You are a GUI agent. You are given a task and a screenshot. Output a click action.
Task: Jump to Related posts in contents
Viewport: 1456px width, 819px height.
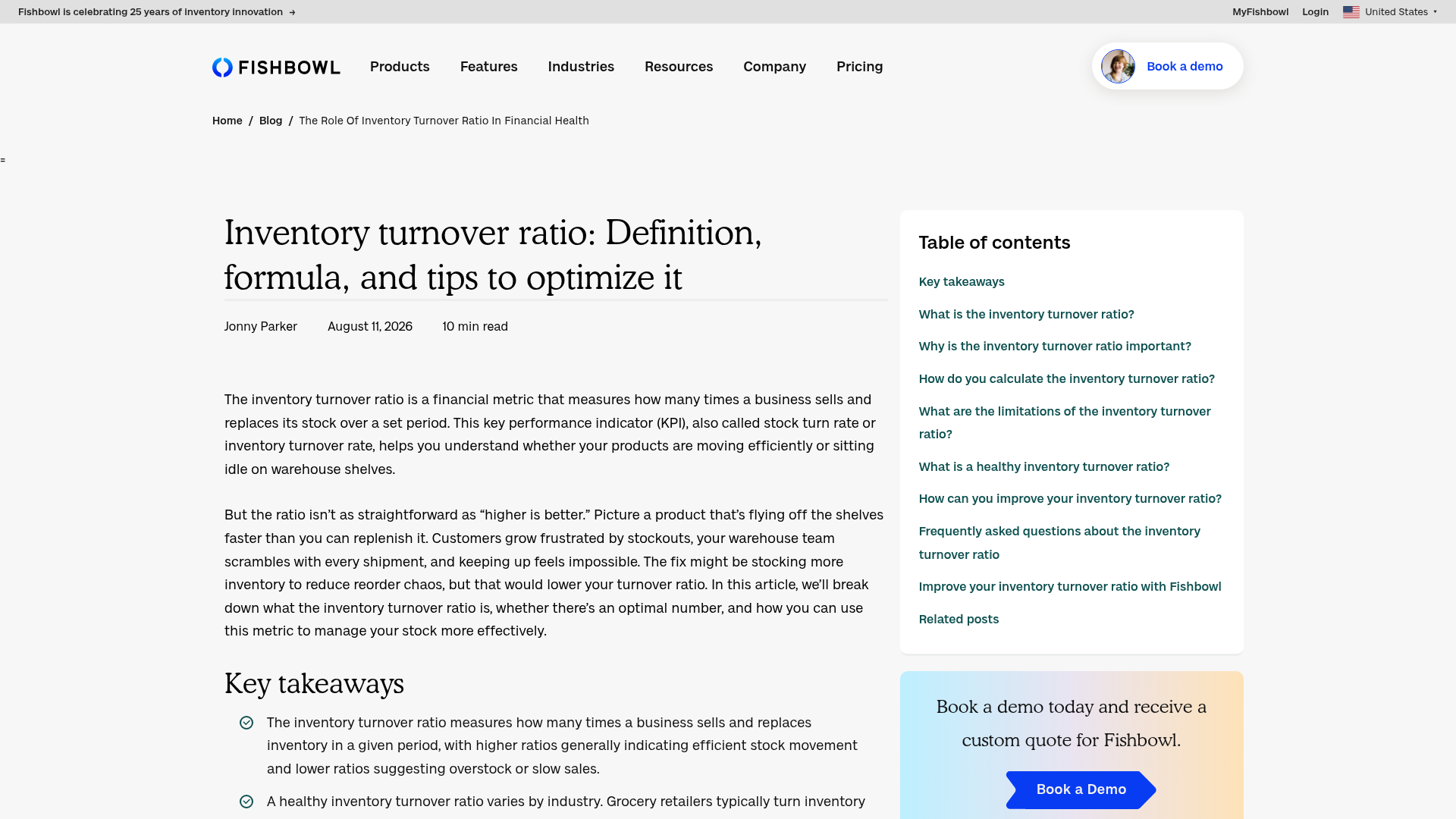(959, 620)
